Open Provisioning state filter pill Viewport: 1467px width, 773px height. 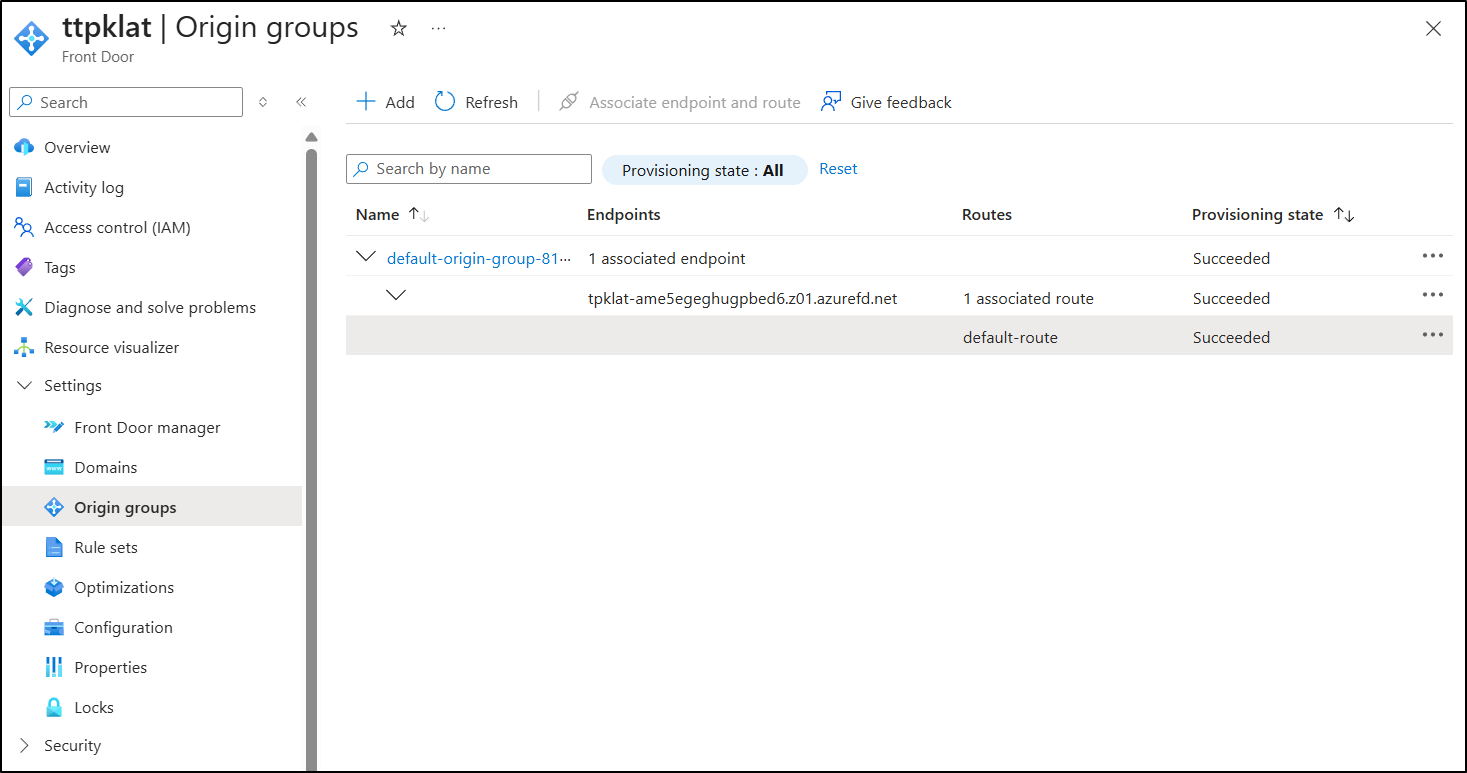tap(703, 171)
